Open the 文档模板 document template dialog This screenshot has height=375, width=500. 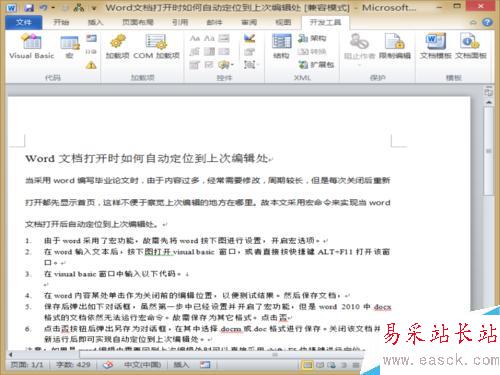pos(436,47)
